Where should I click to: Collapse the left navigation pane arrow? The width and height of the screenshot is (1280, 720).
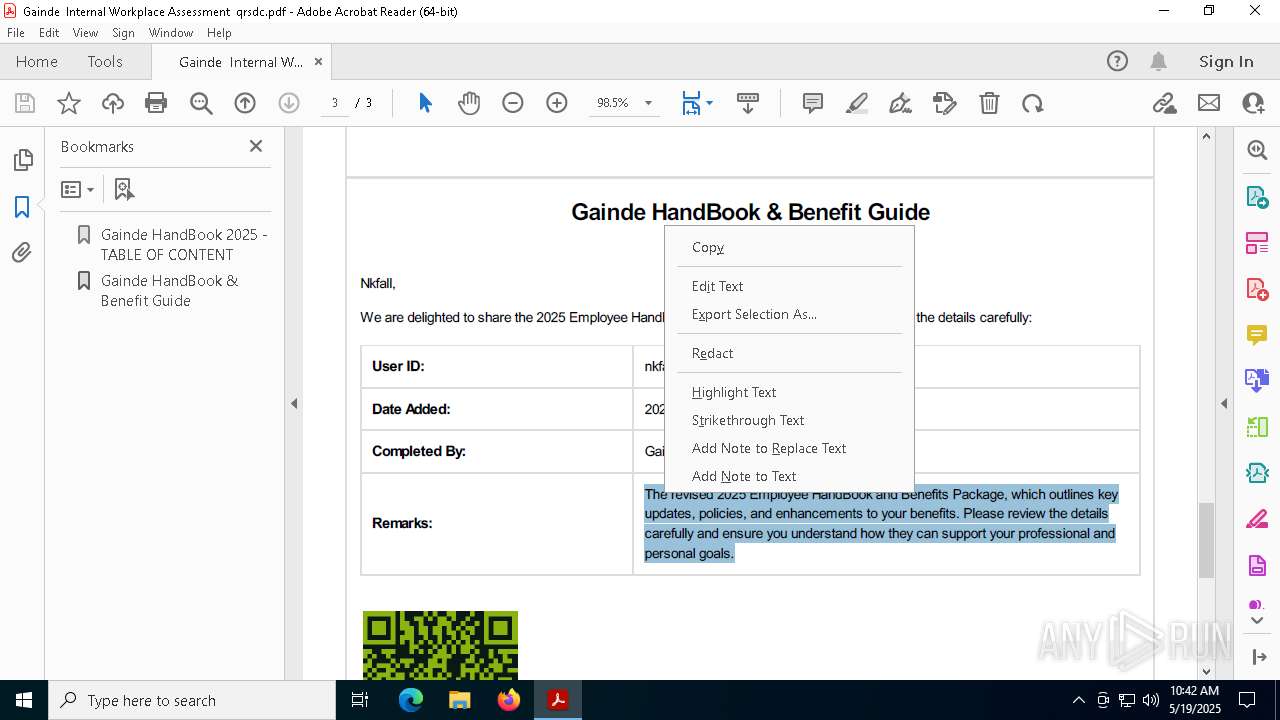[x=294, y=404]
